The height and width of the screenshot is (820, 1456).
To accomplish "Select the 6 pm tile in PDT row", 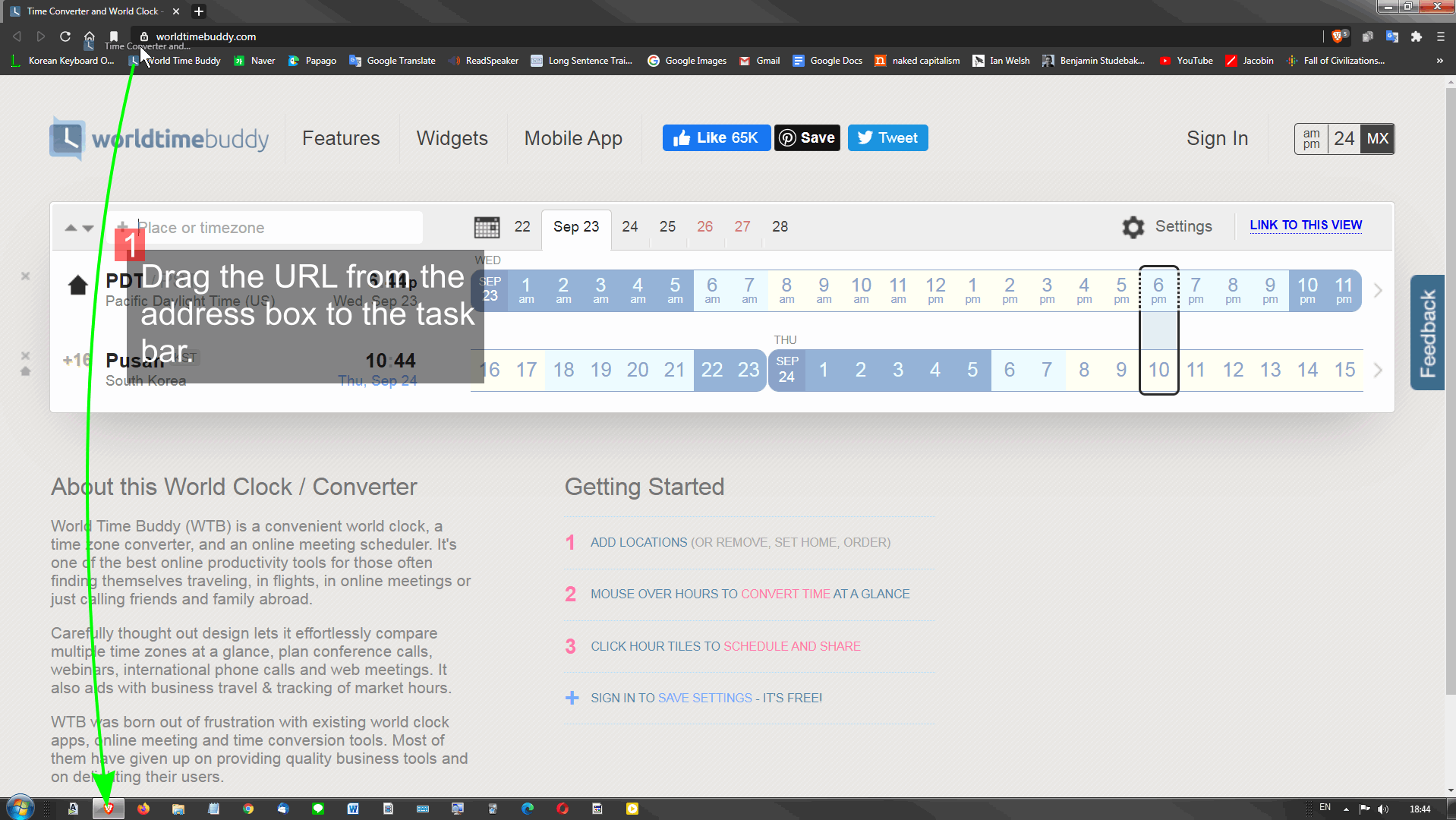I will [1158, 291].
